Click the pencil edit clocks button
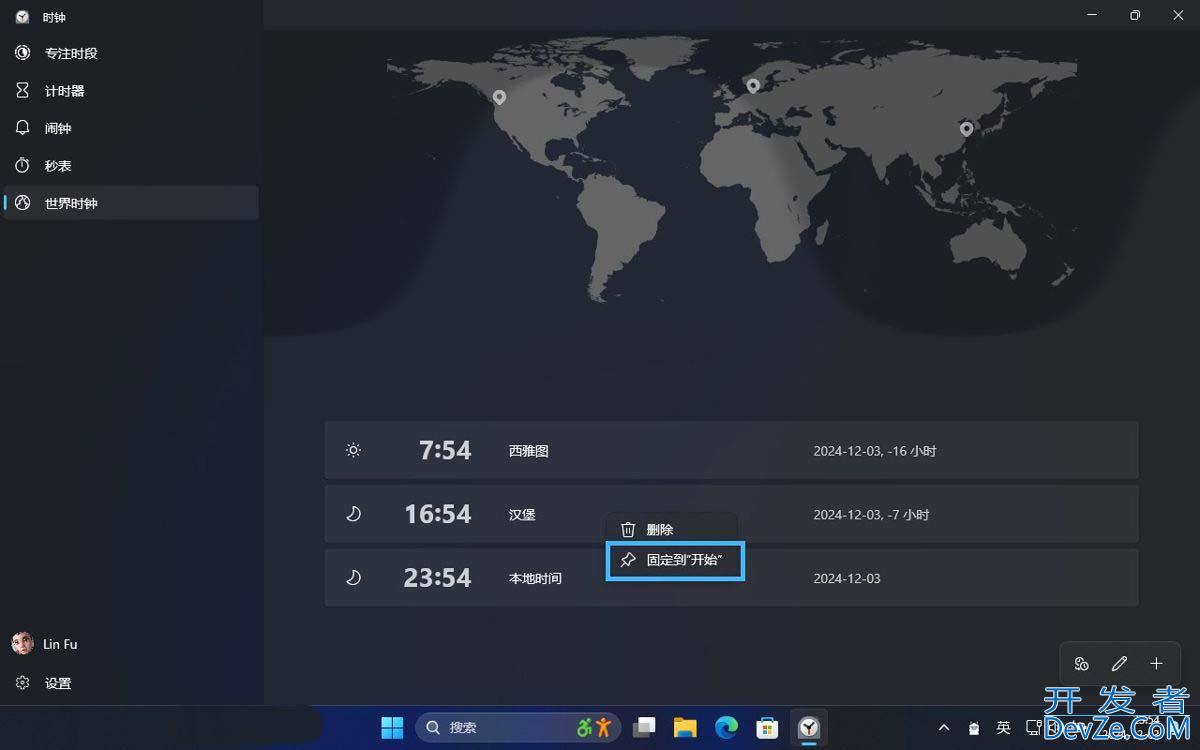This screenshot has height=750, width=1200. click(x=1119, y=663)
